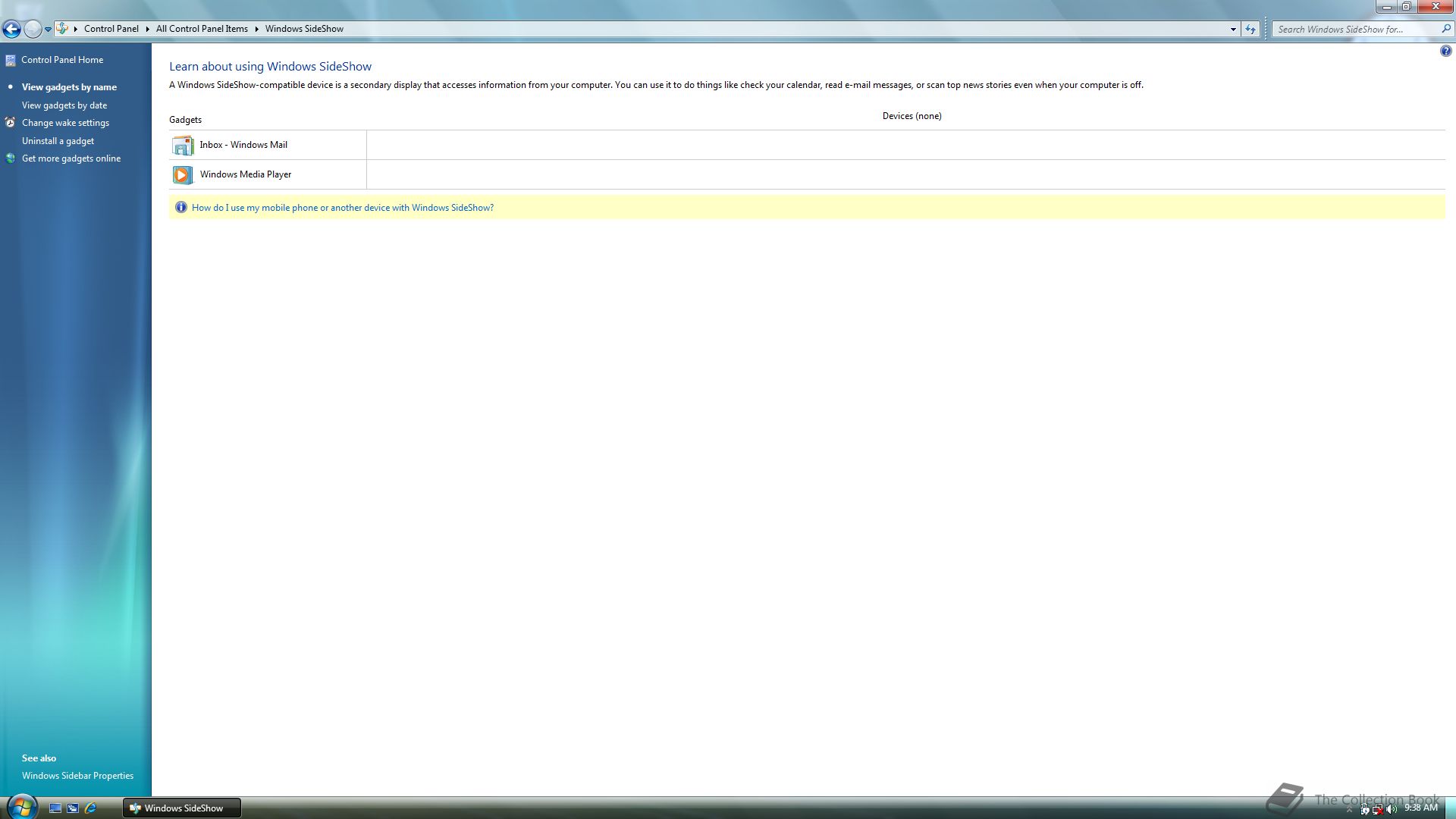1456x819 pixels.
Task: Open Control Panel Home link
Action: (x=62, y=60)
